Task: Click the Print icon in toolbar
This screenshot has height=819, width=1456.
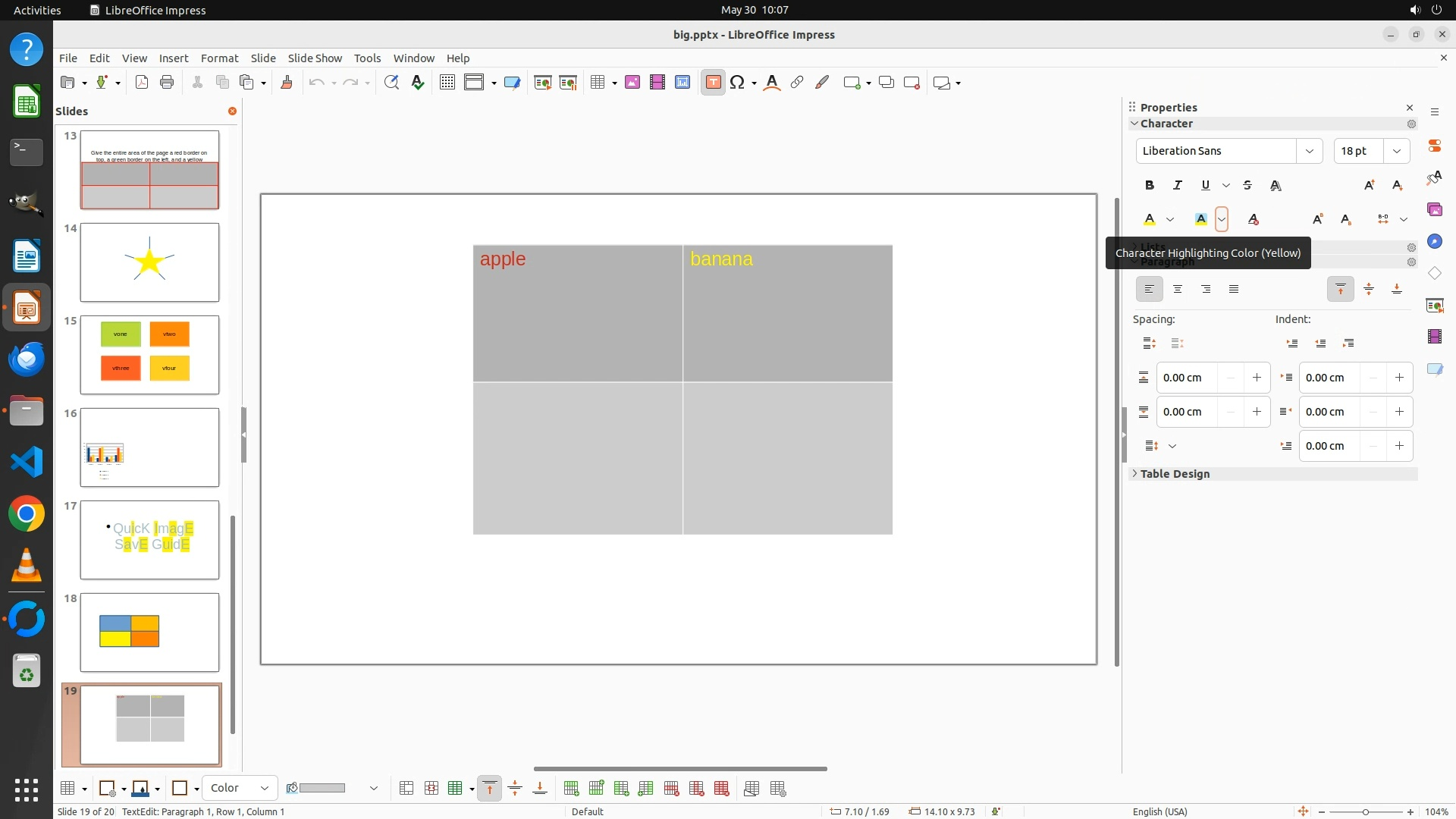Action: click(167, 83)
